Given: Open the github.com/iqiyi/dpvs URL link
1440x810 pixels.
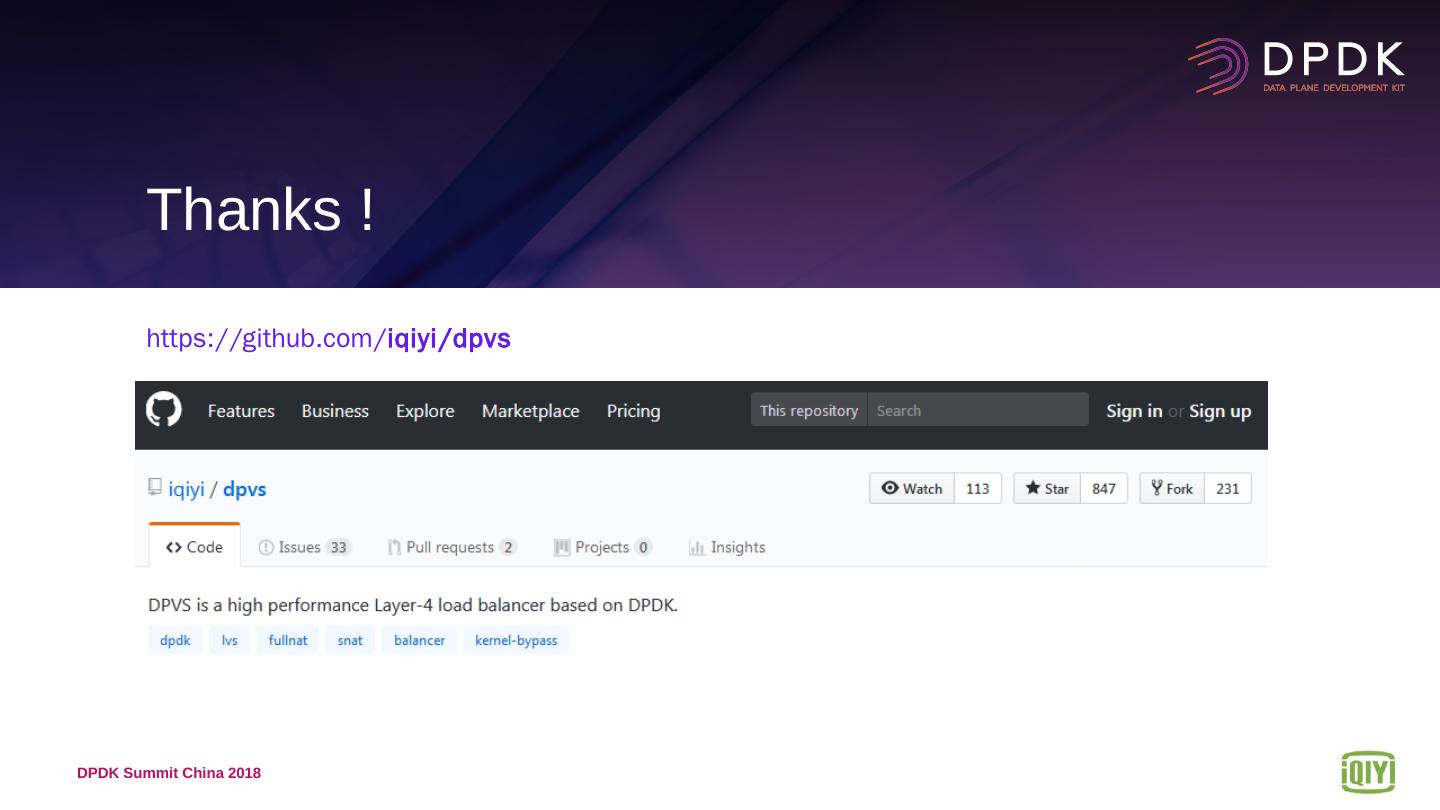Looking at the screenshot, I should (x=328, y=339).
